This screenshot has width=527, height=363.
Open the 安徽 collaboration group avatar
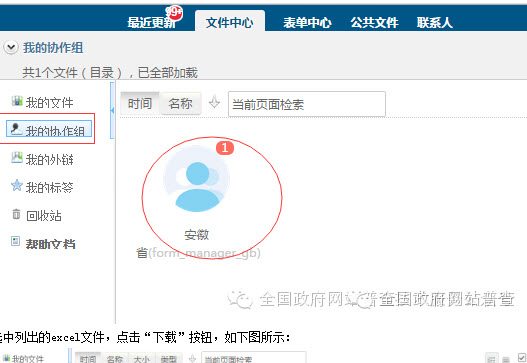point(197,179)
